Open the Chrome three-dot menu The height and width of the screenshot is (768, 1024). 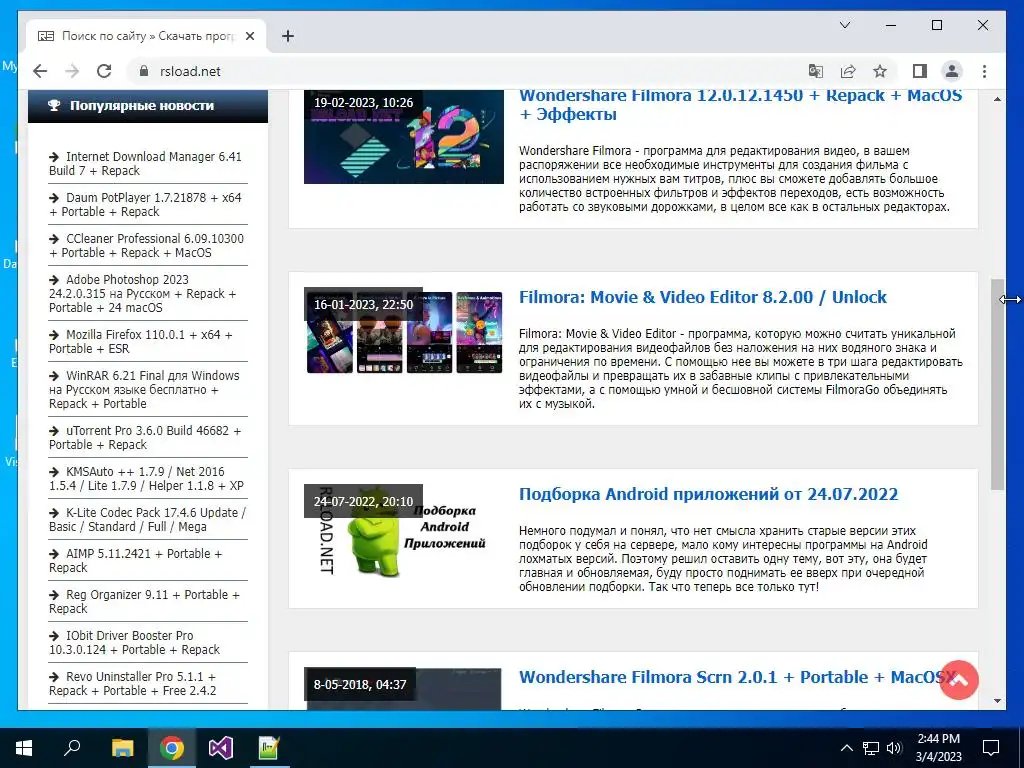pyautogui.click(x=984, y=71)
